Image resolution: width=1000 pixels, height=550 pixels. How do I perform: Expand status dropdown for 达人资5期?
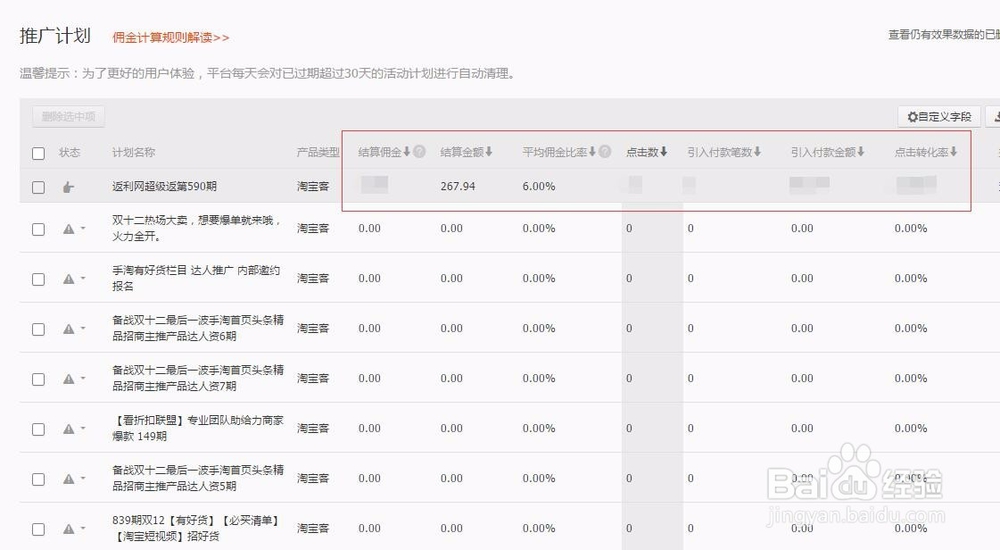pos(83,478)
